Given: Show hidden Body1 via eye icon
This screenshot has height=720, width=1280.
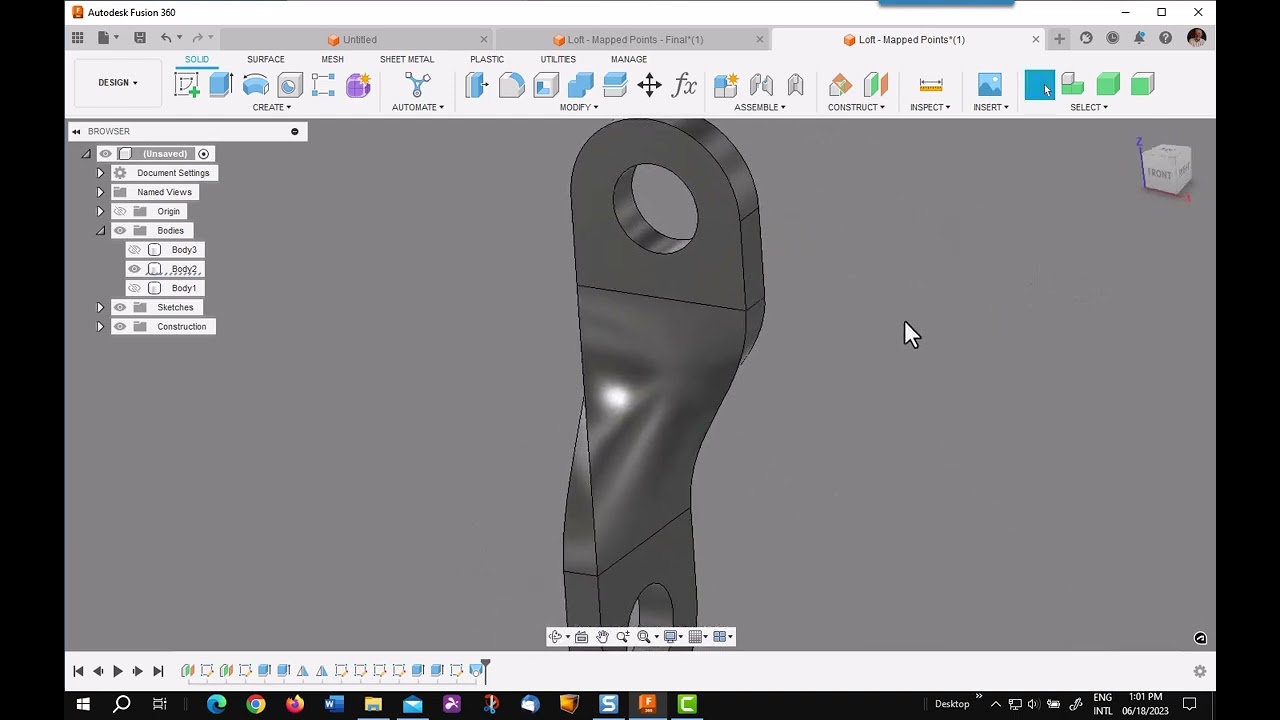Looking at the screenshot, I should tap(134, 288).
